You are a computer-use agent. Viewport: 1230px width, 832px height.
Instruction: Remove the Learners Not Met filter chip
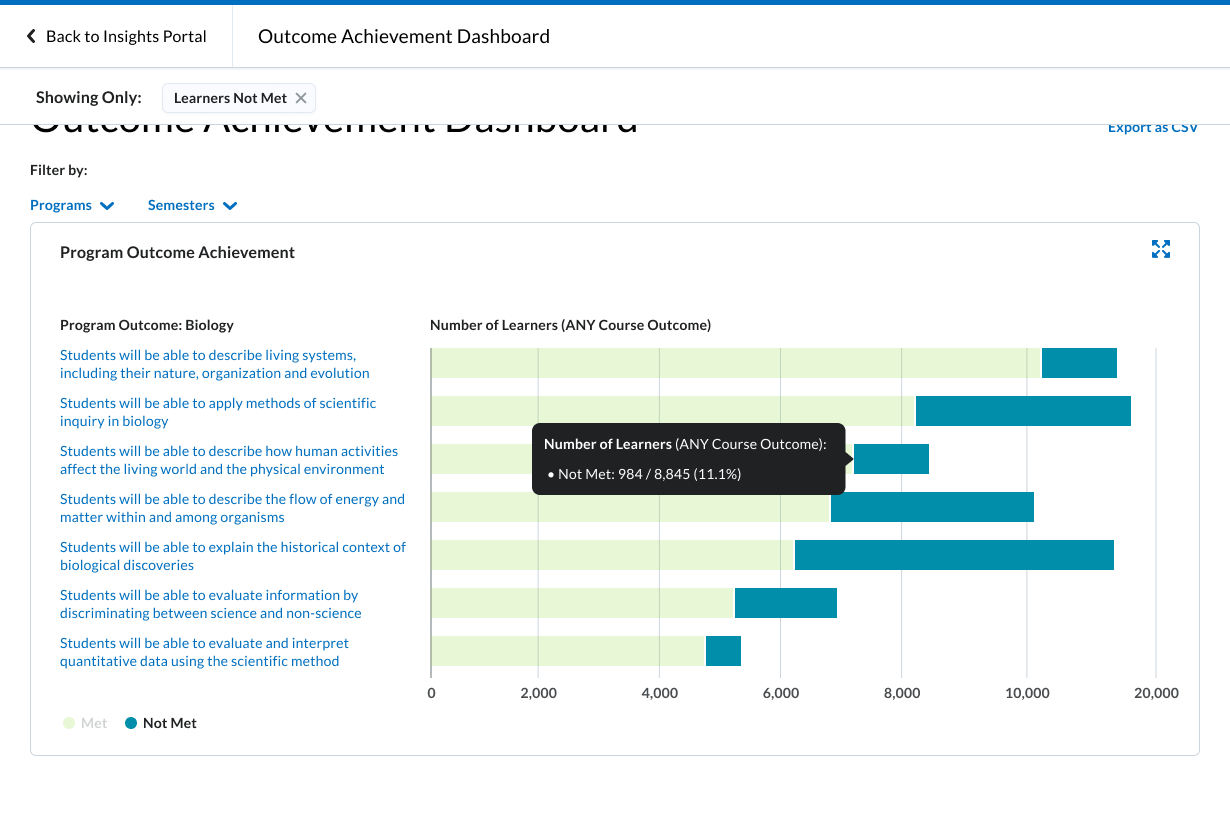coord(301,98)
